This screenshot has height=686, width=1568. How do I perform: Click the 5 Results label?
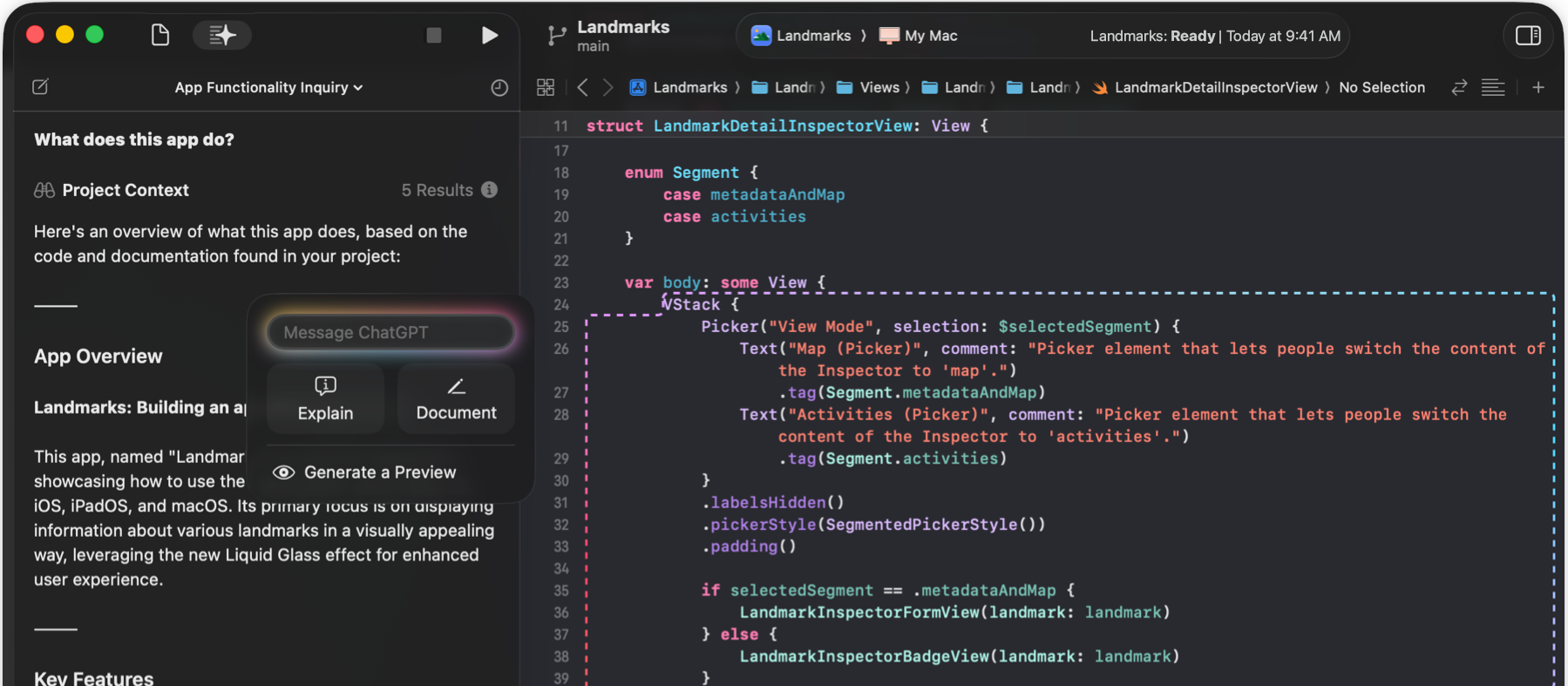[437, 190]
